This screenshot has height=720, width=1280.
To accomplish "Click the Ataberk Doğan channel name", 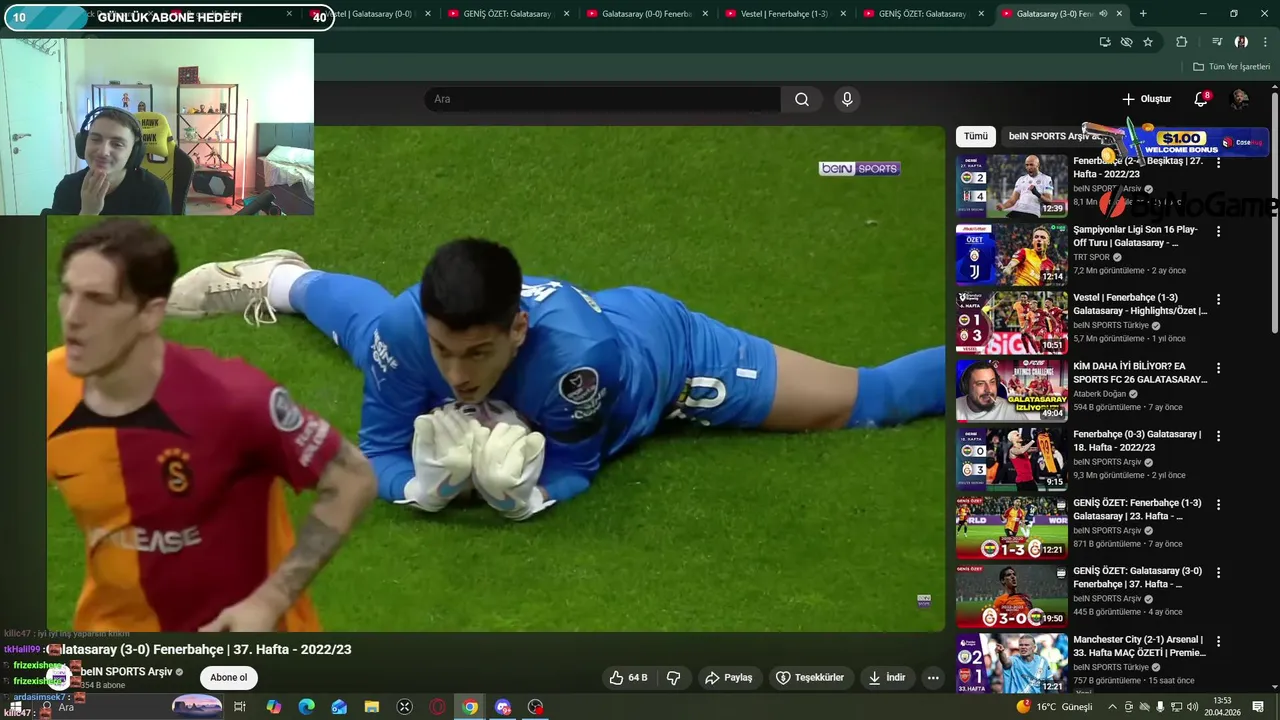I will click(1101, 394).
